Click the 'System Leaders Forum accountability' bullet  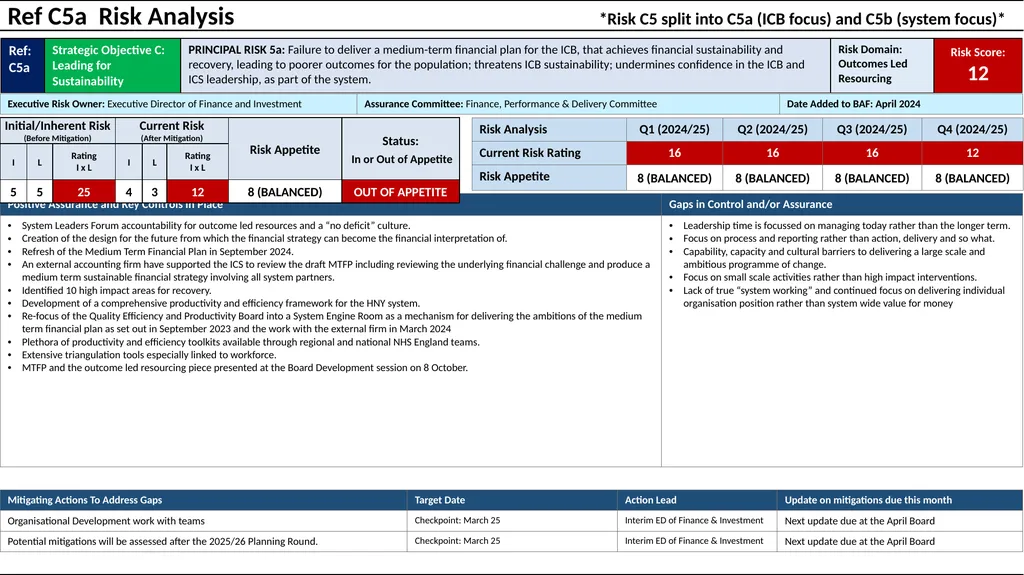coord(216,225)
